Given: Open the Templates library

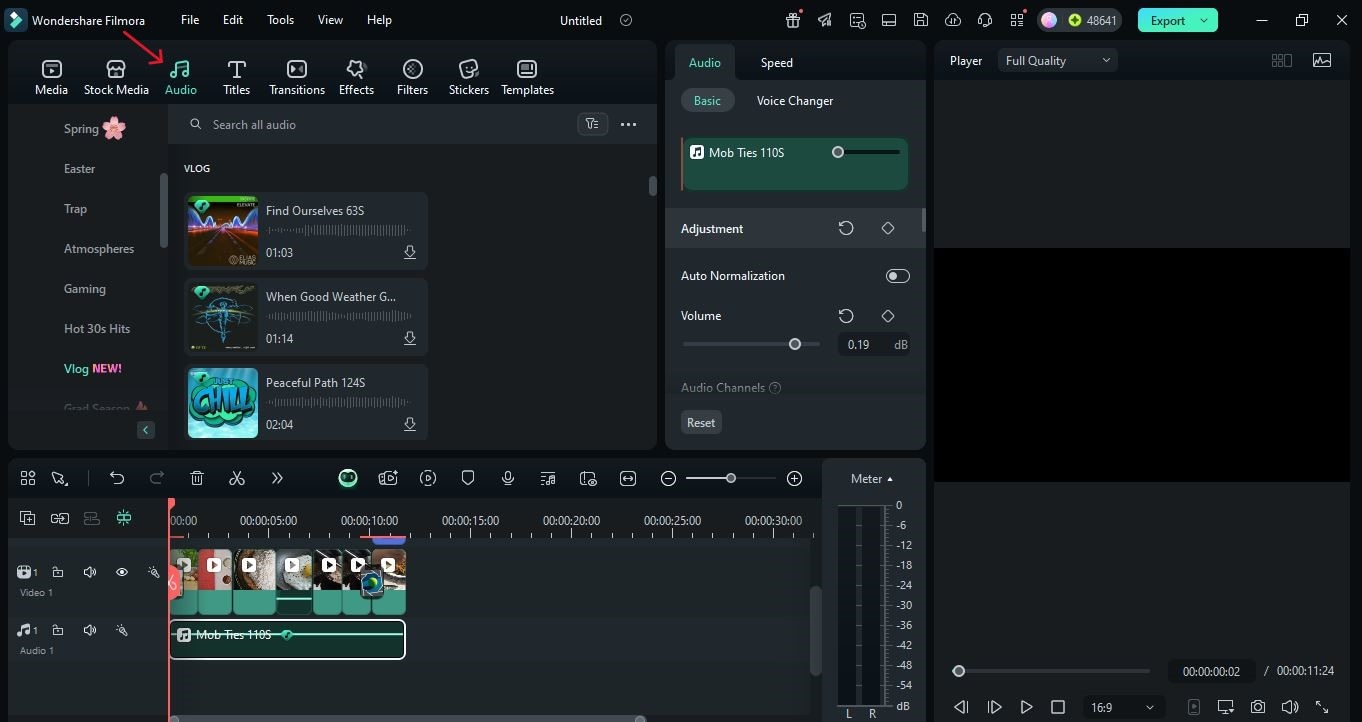Looking at the screenshot, I should tap(527, 77).
